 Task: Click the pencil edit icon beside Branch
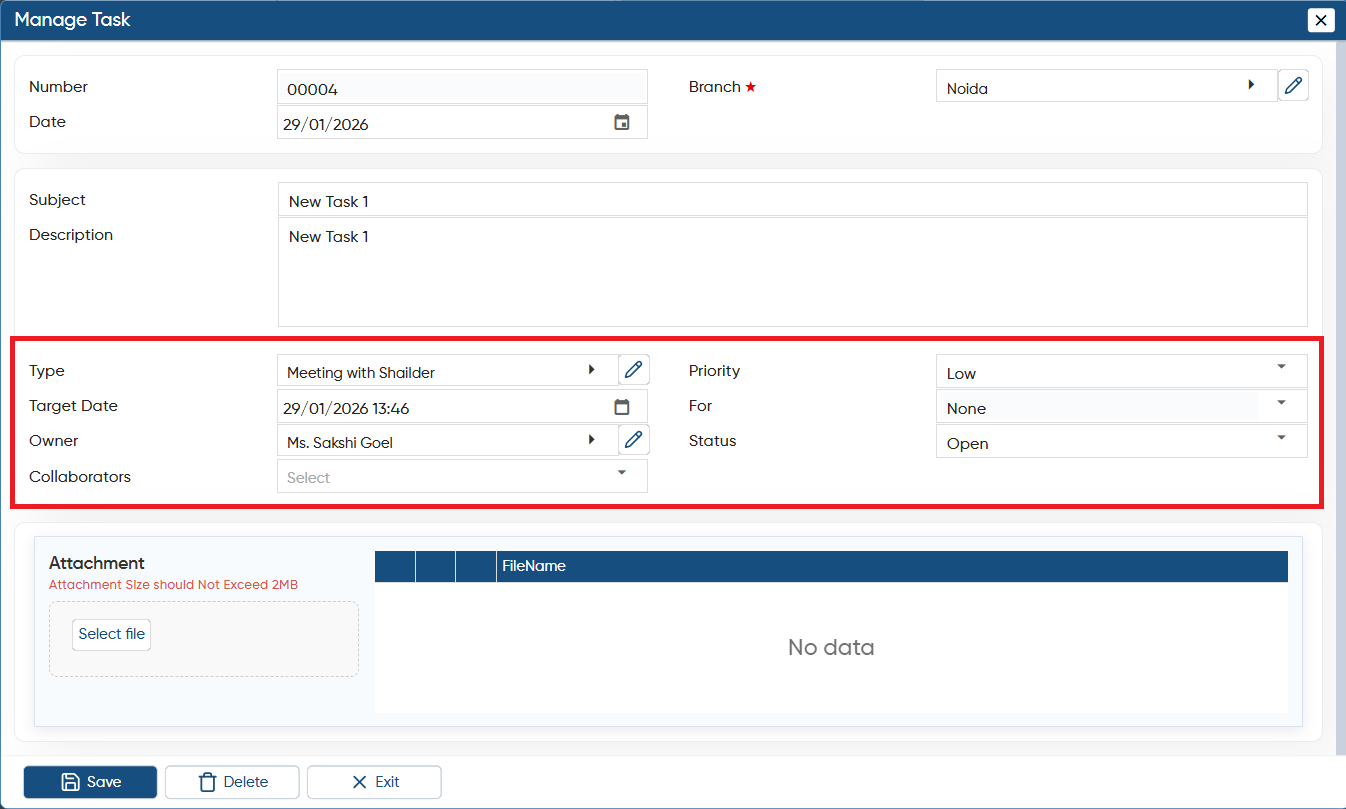point(1293,86)
